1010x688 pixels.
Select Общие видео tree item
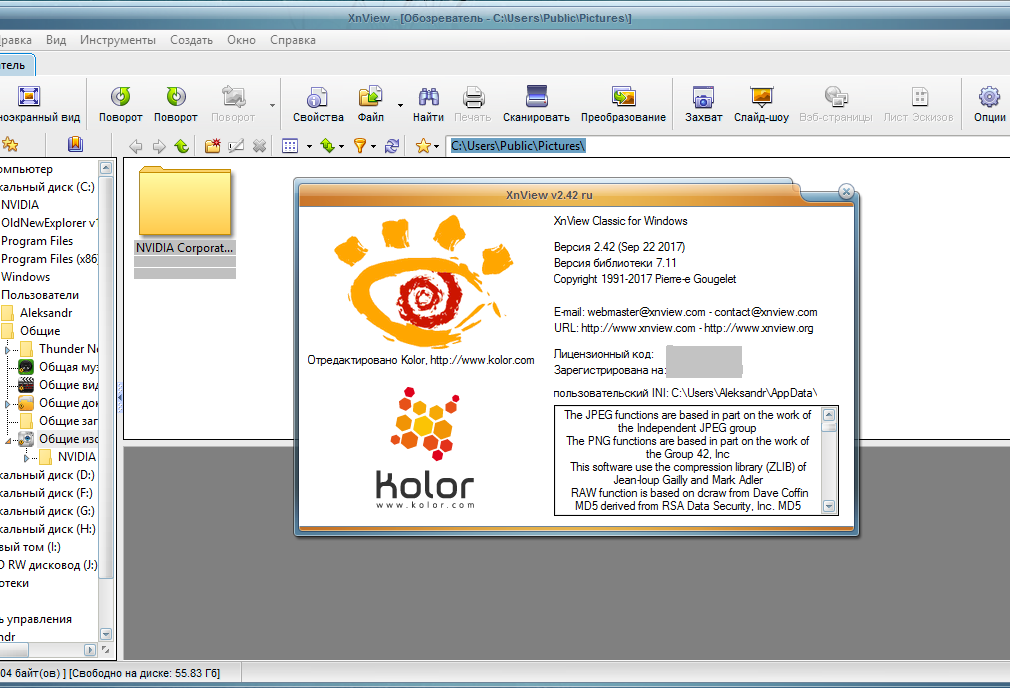click(x=68, y=385)
